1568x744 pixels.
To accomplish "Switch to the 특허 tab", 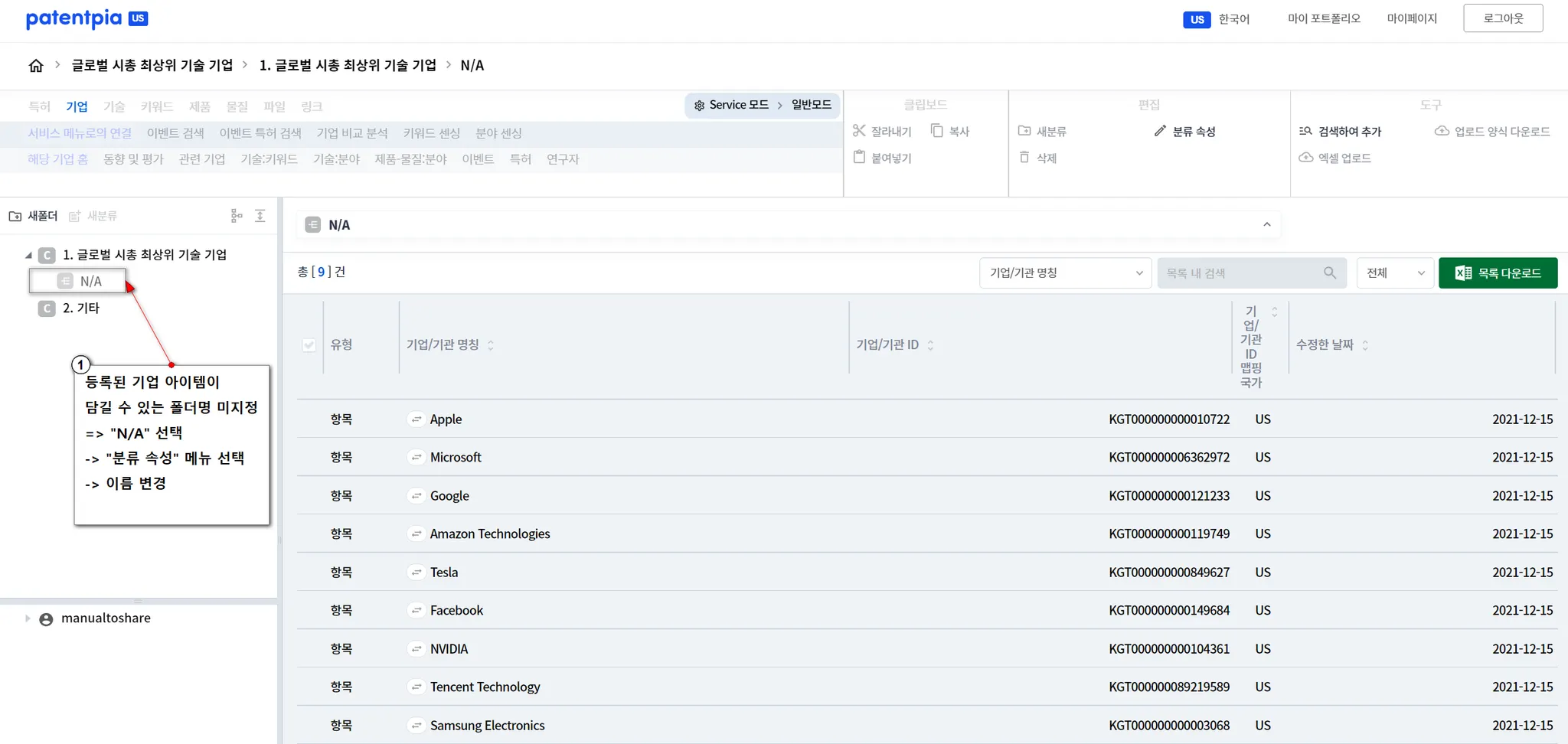I will 39,106.
